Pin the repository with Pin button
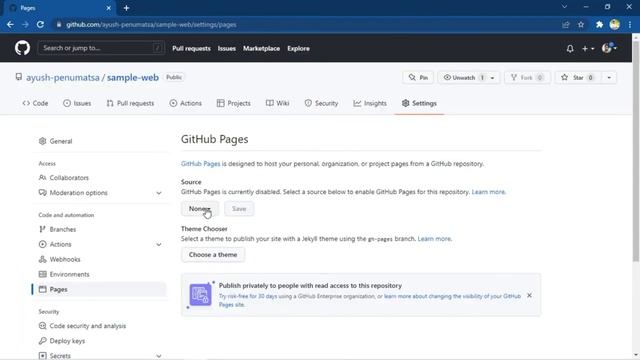The image size is (640, 360). coord(418,77)
